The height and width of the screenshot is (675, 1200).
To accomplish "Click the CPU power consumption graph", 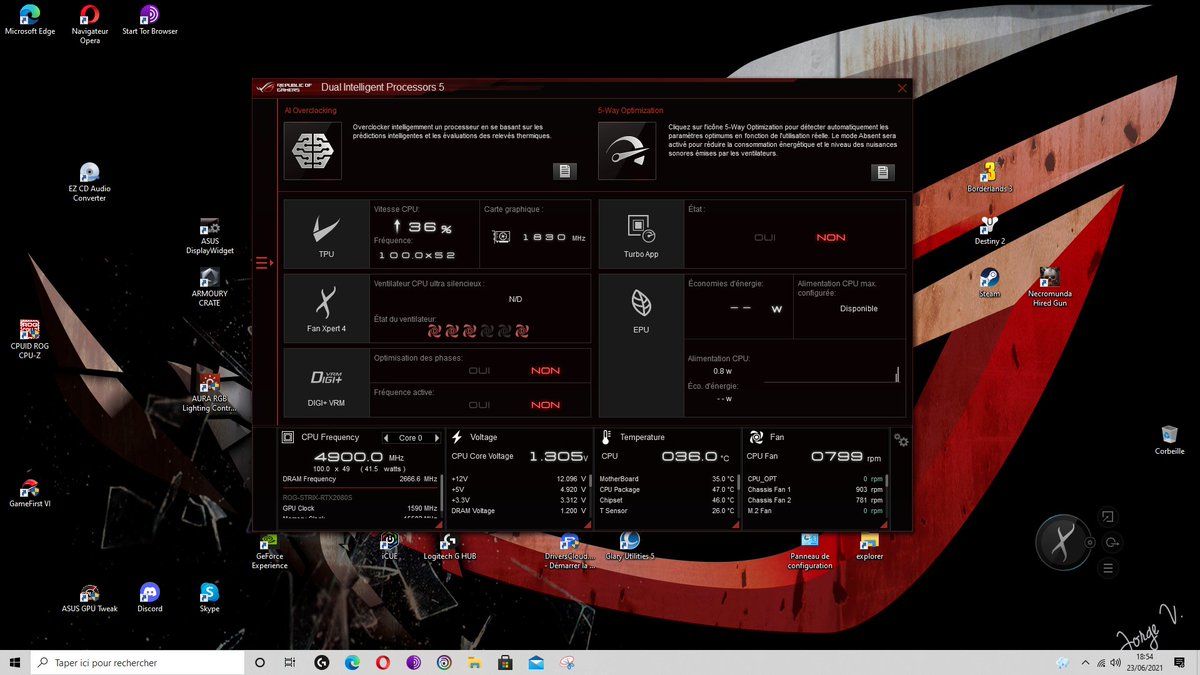I will [832, 375].
